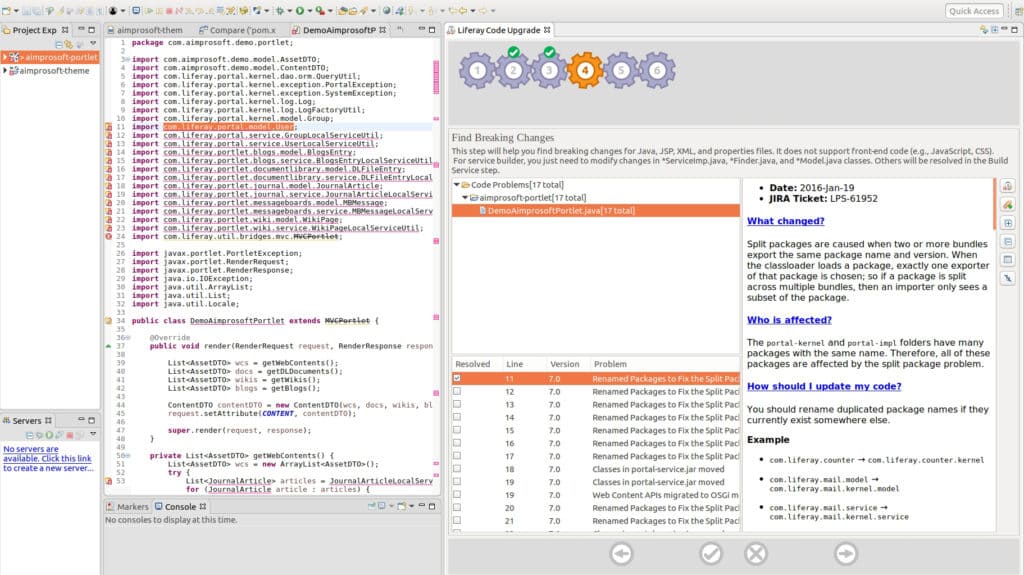Check the Resolved checkbox for line 15
The height and width of the screenshot is (575, 1024).
(x=457, y=430)
